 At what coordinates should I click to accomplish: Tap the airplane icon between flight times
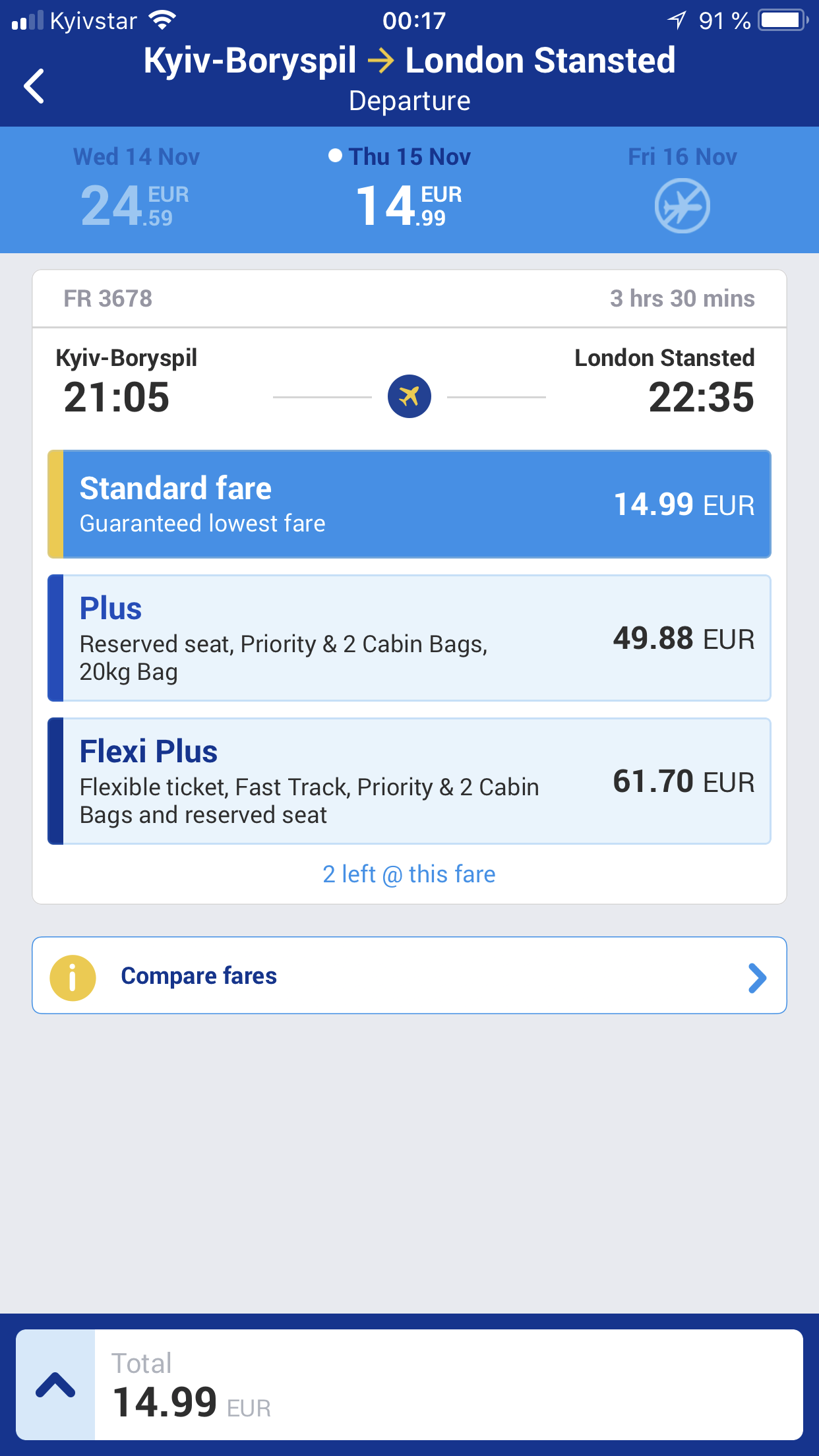(x=409, y=396)
